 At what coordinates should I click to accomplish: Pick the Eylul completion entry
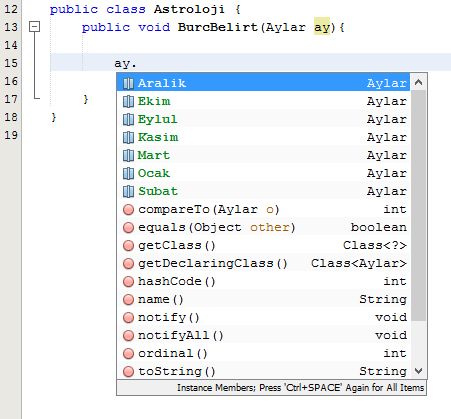pos(264,119)
